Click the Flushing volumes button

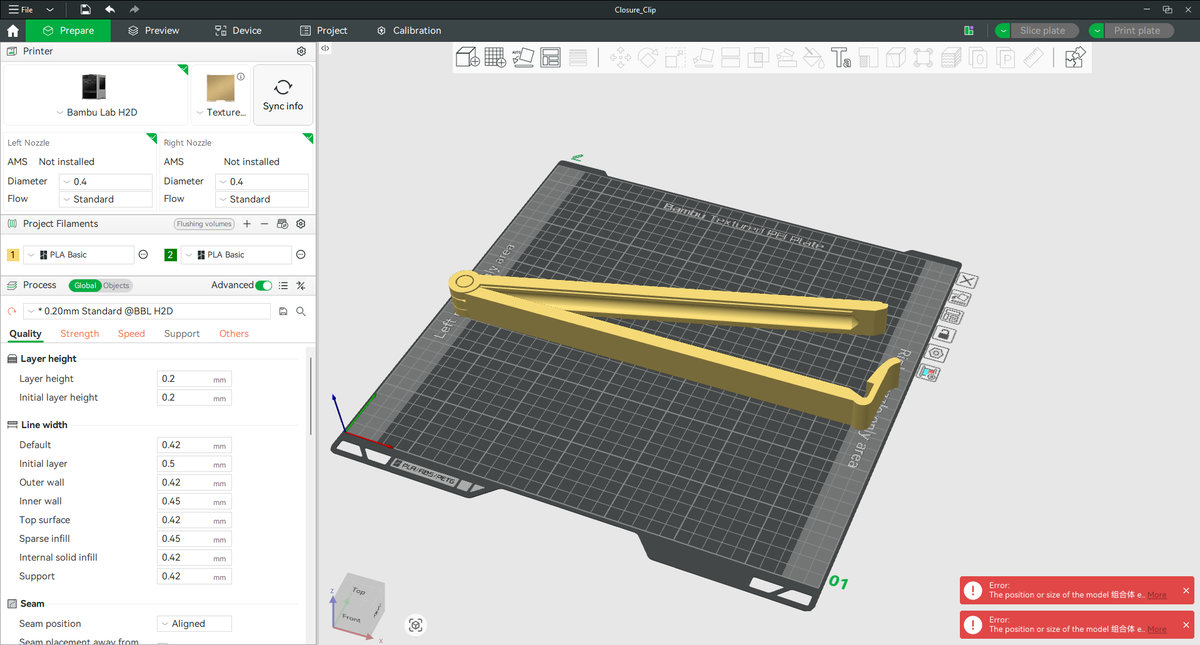tap(204, 224)
